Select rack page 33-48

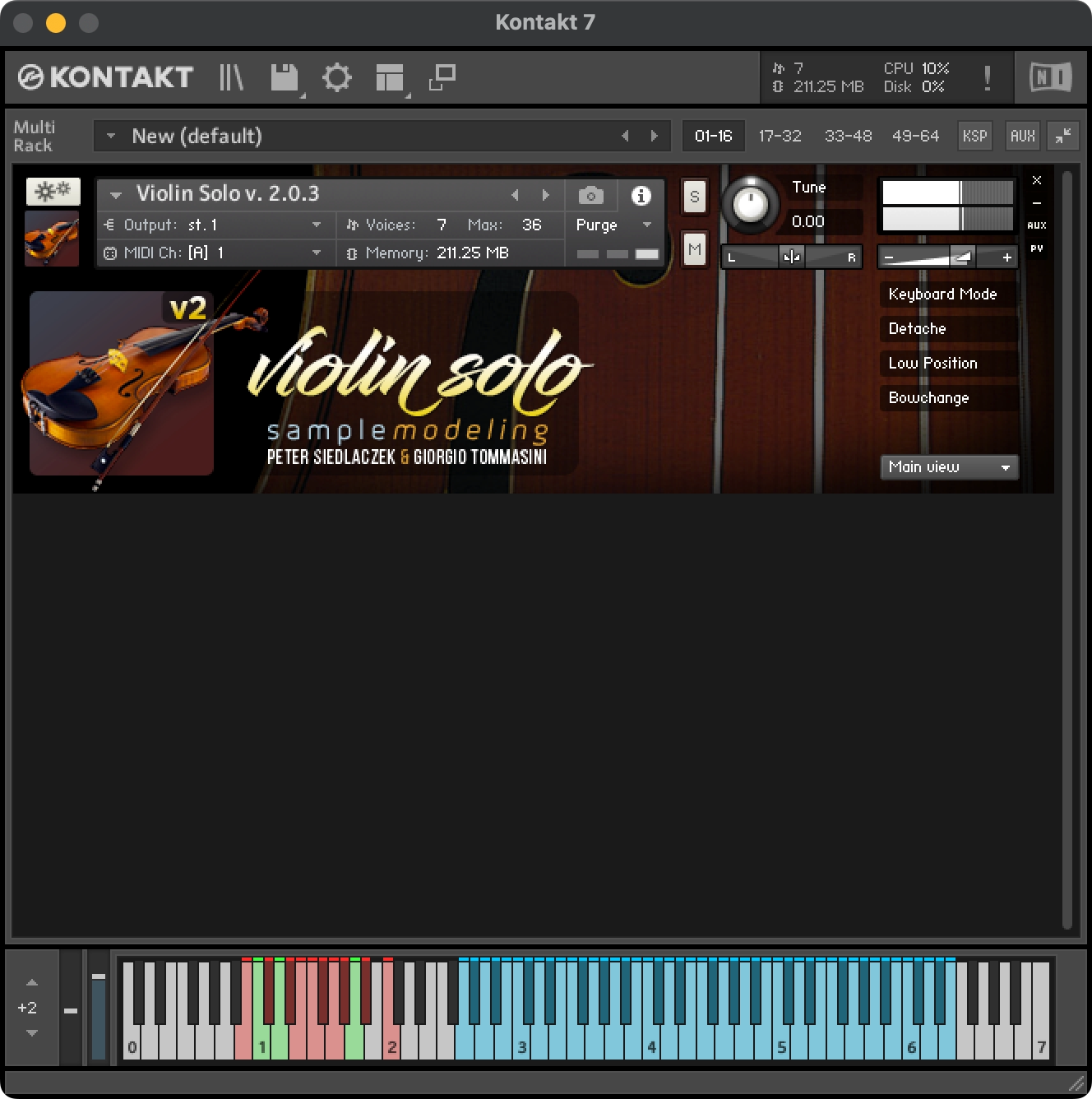848,136
